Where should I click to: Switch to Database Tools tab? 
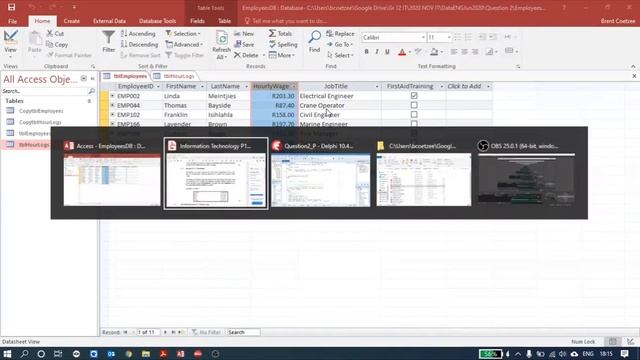157,21
